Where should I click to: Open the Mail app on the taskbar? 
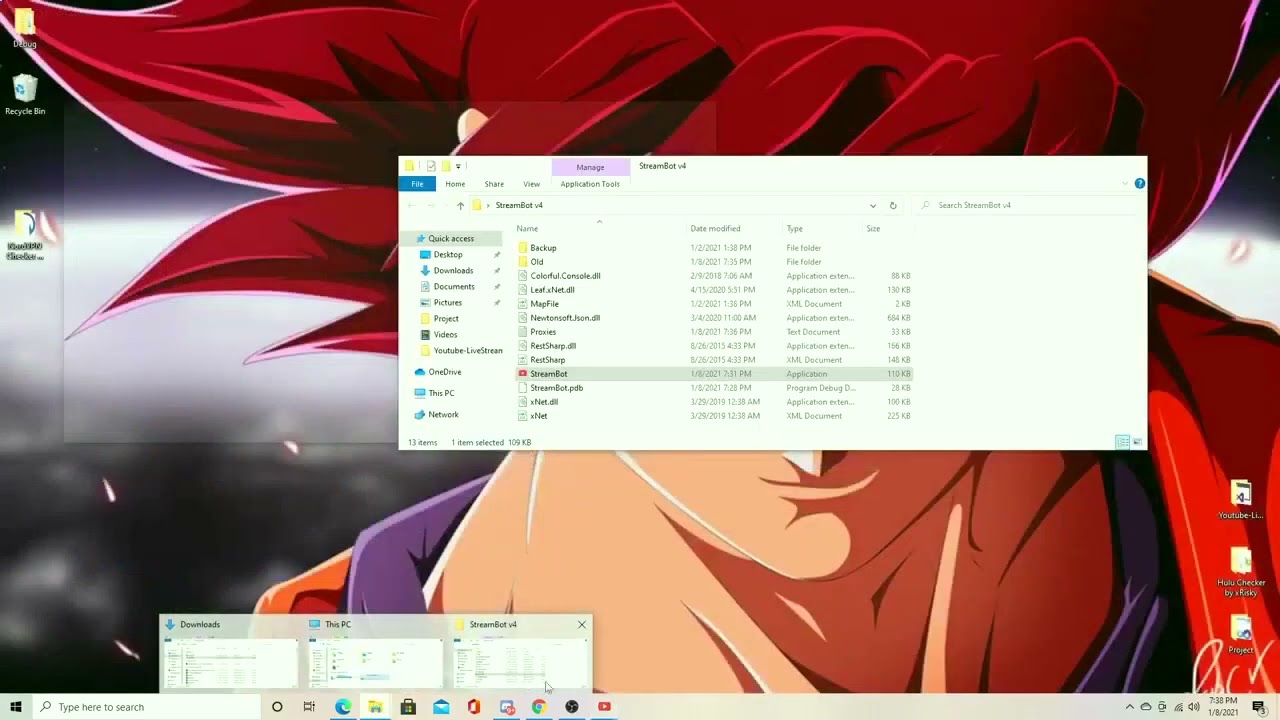click(441, 707)
